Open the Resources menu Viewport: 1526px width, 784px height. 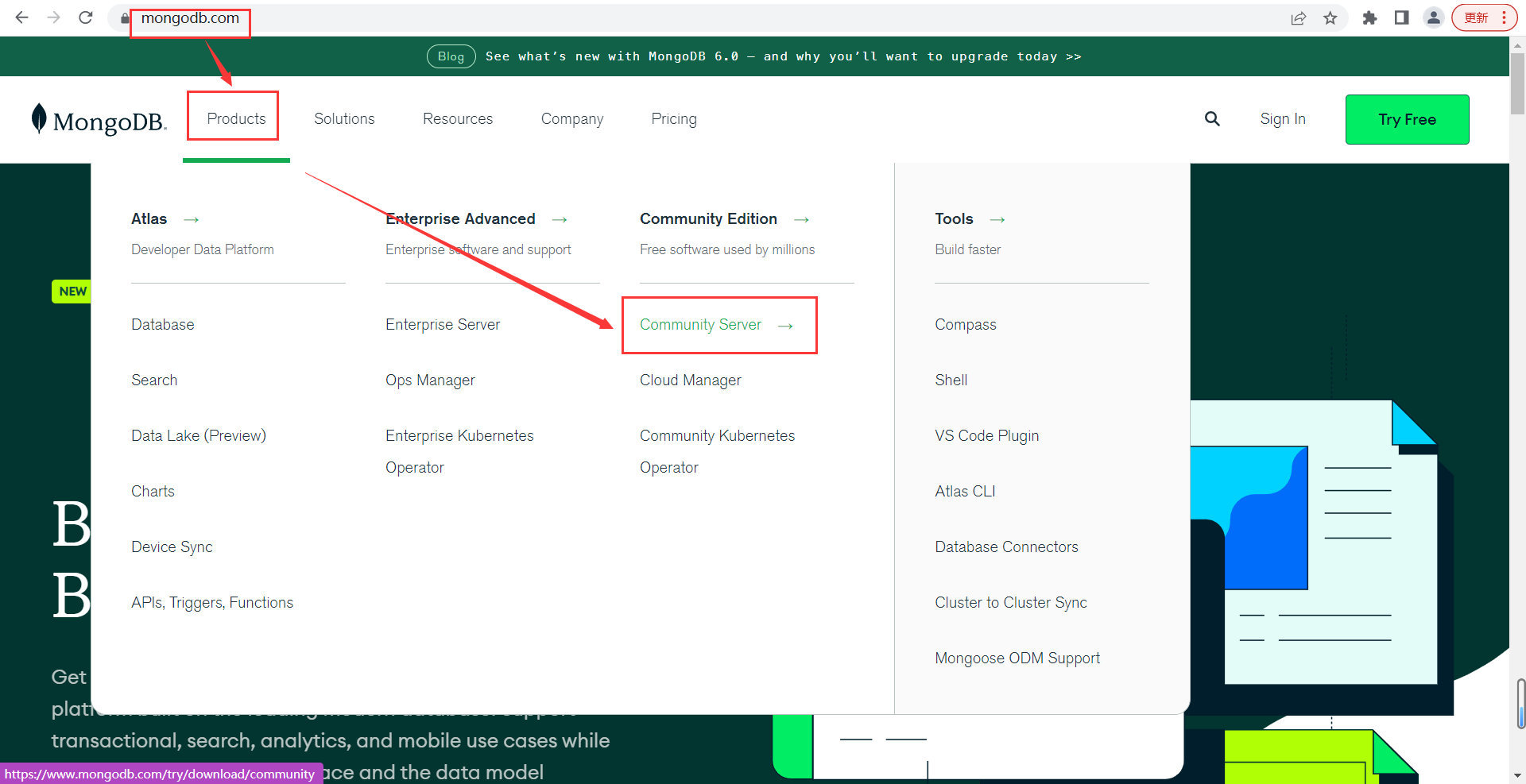(x=458, y=118)
